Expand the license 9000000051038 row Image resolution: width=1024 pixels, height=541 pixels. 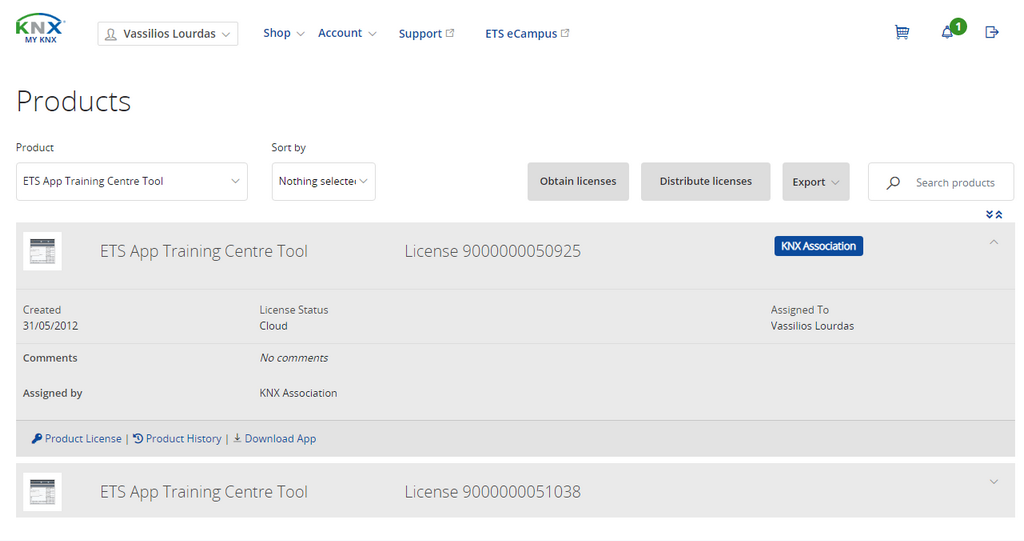coord(993,482)
